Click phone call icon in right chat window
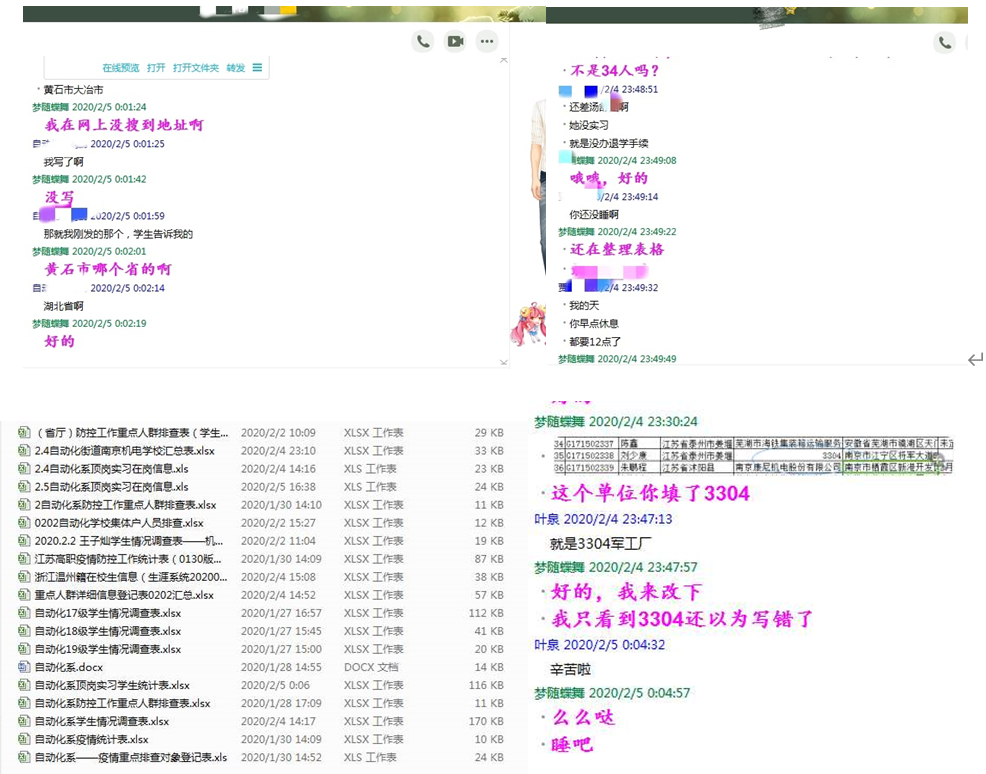 [944, 42]
